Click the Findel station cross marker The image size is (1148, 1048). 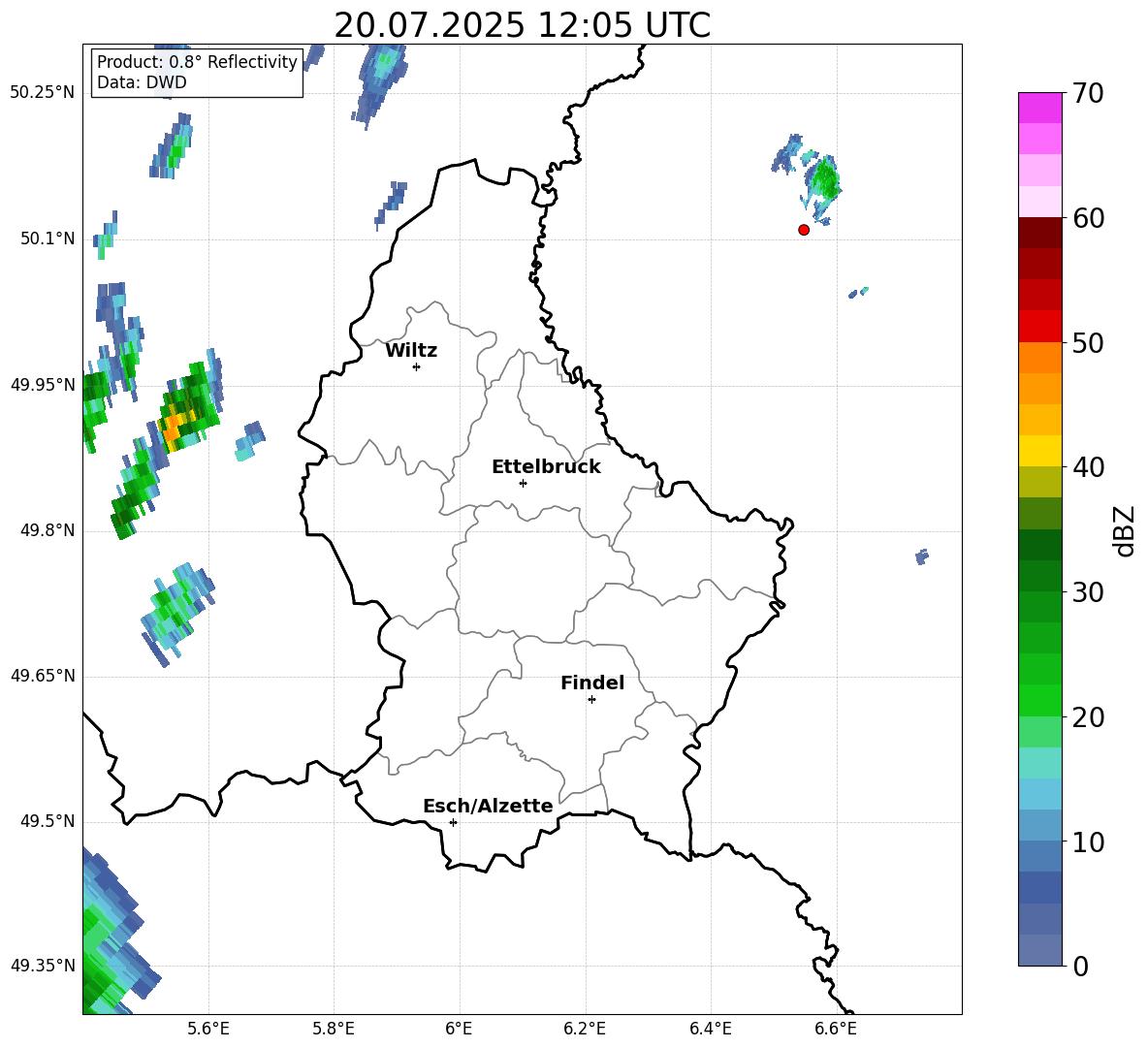591,700
